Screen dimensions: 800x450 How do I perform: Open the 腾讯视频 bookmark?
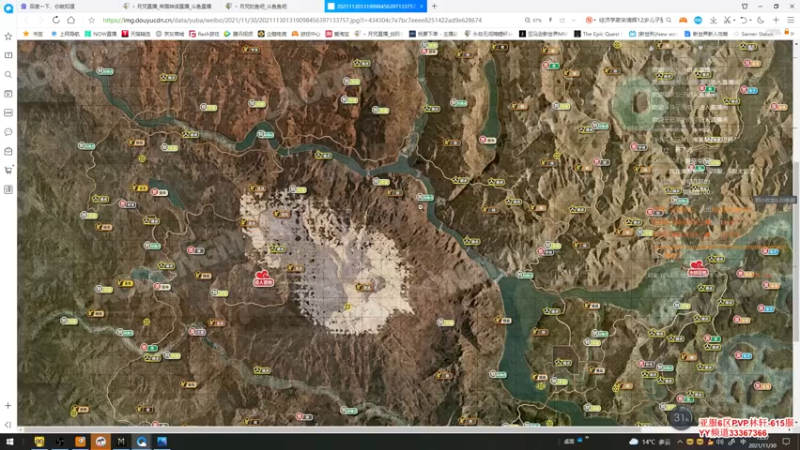point(238,34)
